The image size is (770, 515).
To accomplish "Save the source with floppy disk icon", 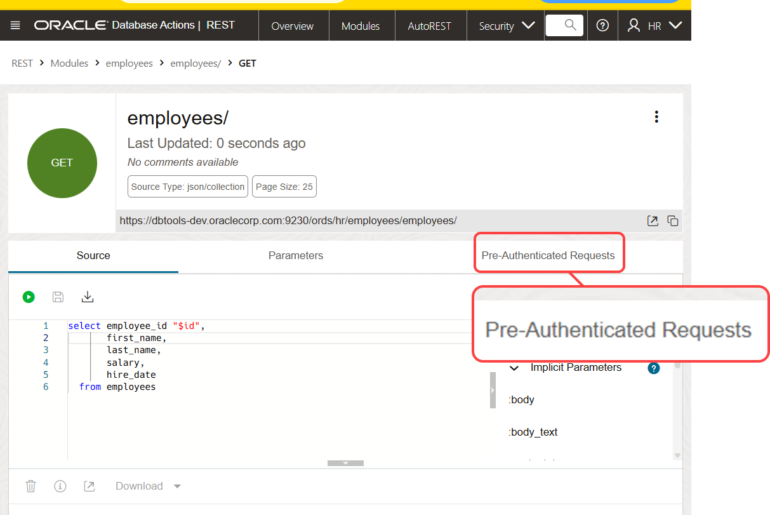I will (58, 297).
